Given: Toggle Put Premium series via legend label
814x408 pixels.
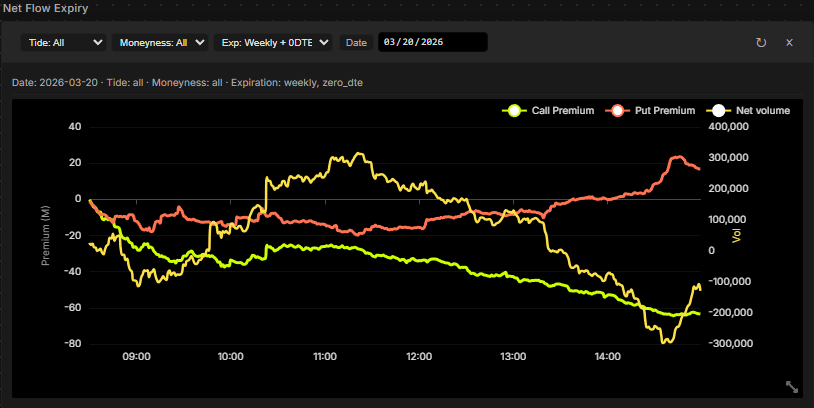Looking at the screenshot, I should (665, 110).
